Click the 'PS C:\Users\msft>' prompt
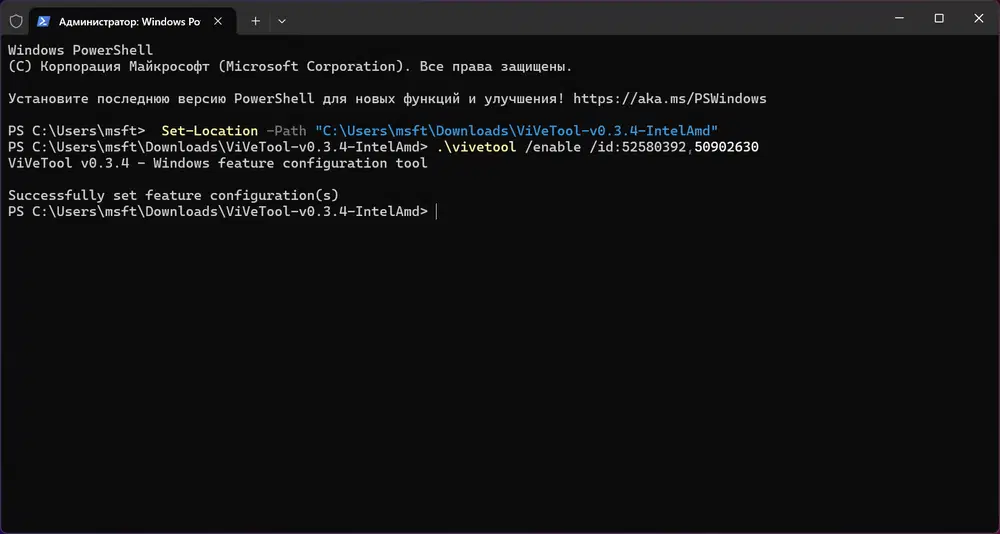1000x534 pixels. (77, 131)
